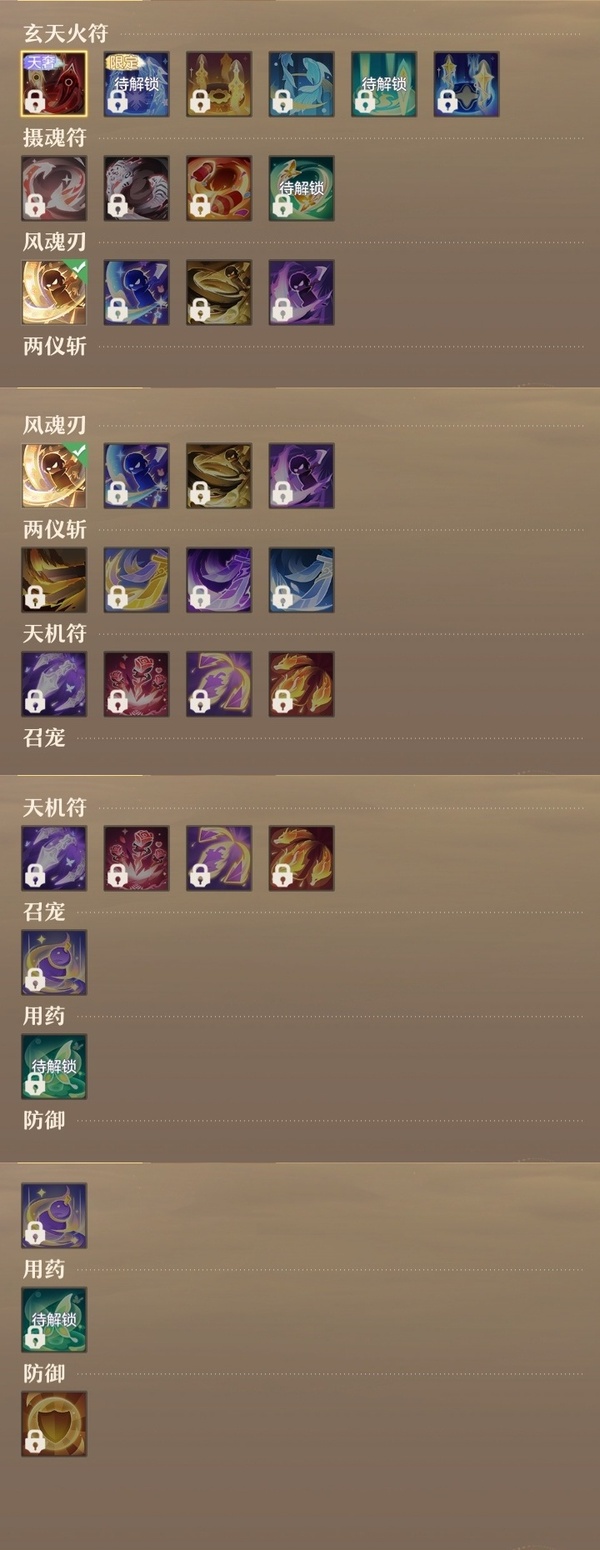Image resolution: width=600 pixels, height=1550 pixels.
Task: Pick the golden-brown locked 玄天火符 skin
Action: [x=218, y=84]
